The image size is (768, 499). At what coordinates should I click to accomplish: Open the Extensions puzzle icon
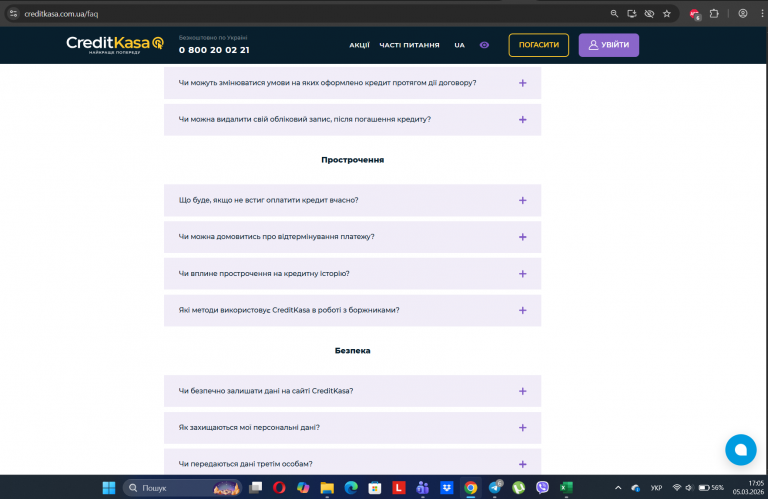714,14
